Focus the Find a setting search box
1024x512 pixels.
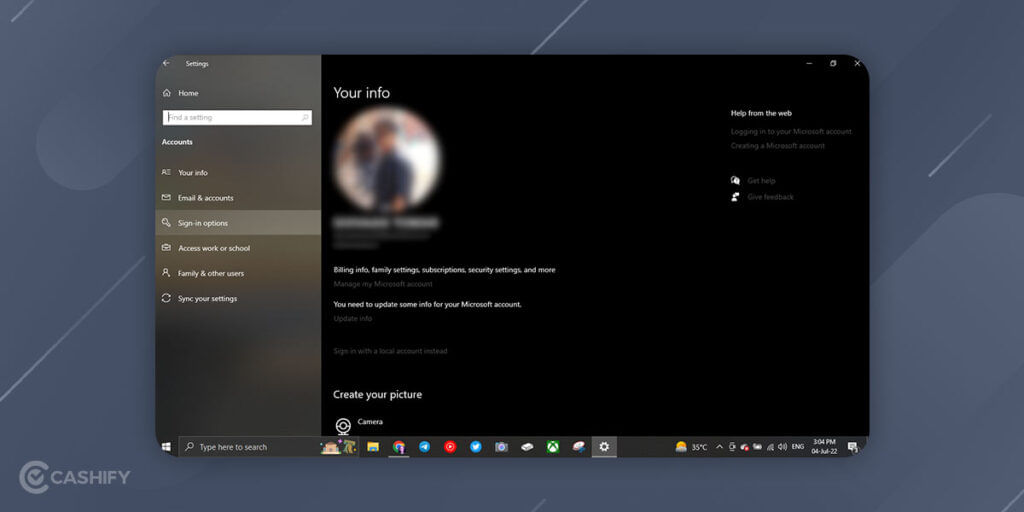(237, 118)
